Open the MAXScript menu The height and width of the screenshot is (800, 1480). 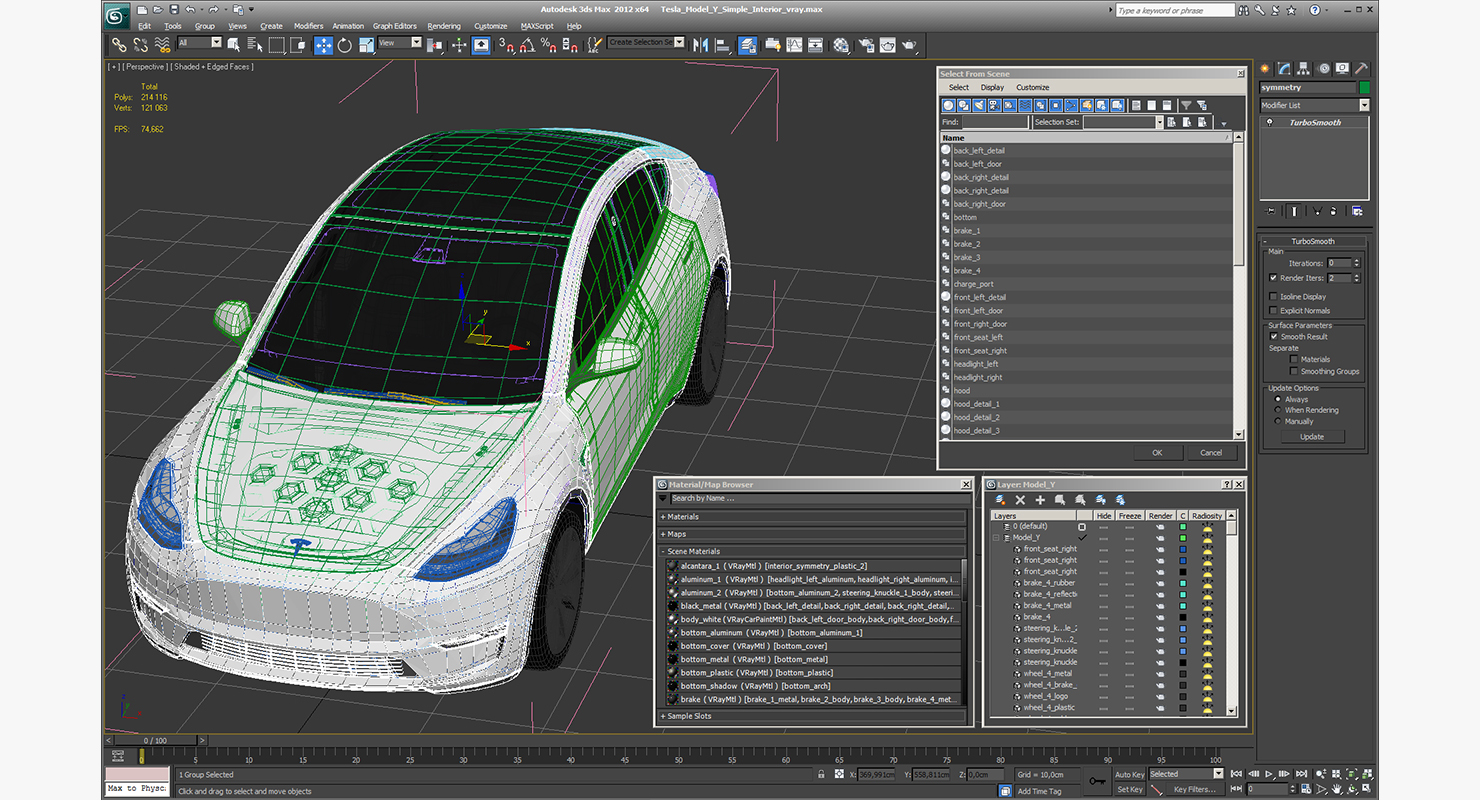pos(537,26)
